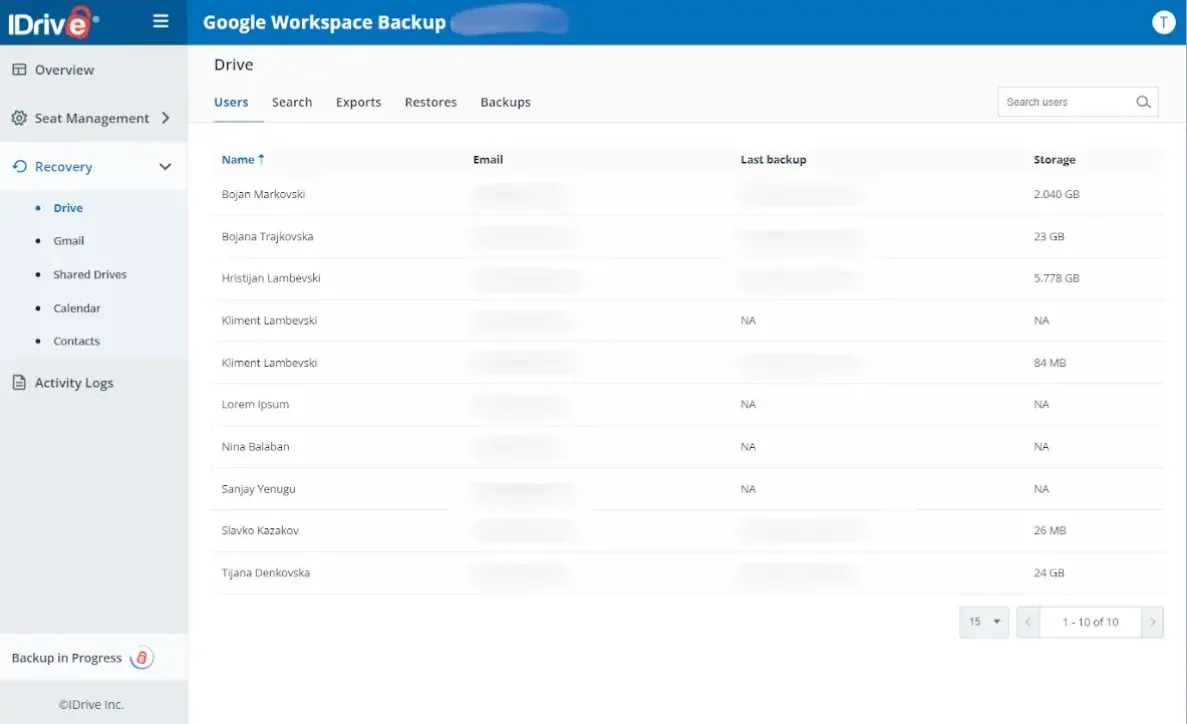
Task: Sort by the Name column header
Action: [238, 159]
